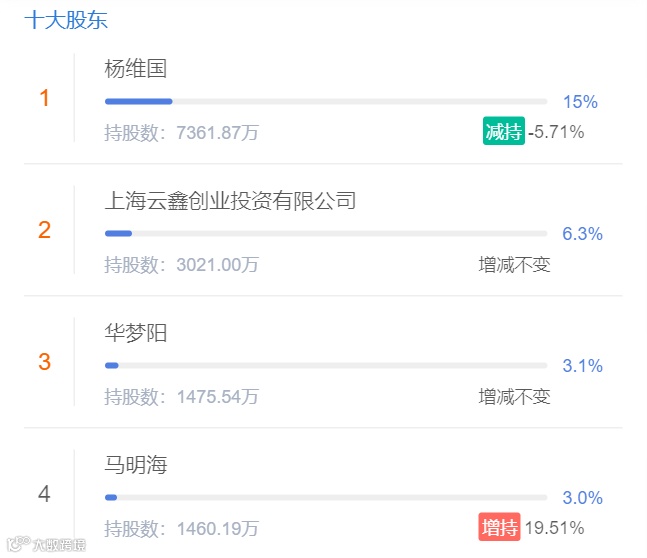This screenshot has width=647, height=558.
Task: Click the -5.71% change value
Action: 556,132
